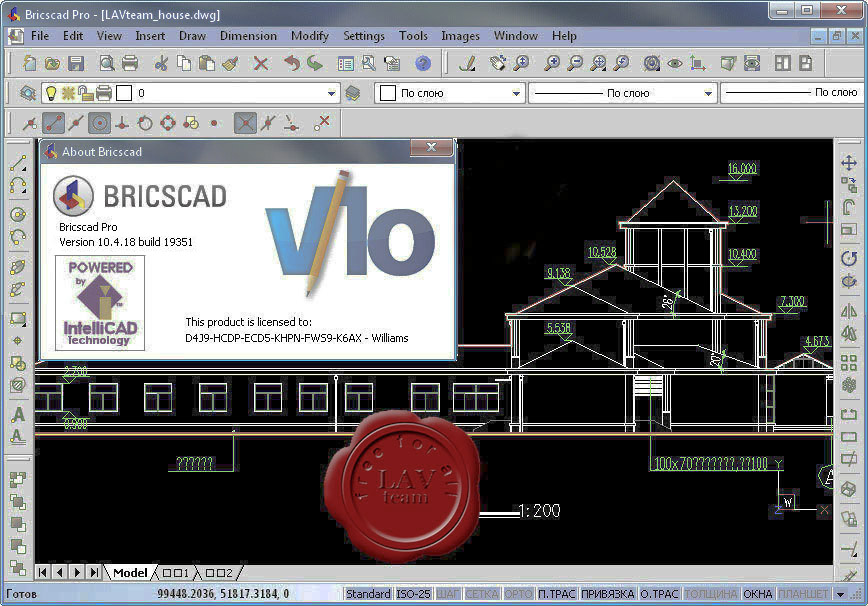Clear entity snaps with red X icon
The height and width of the screenshot is (606, 868).
(322, 123)
